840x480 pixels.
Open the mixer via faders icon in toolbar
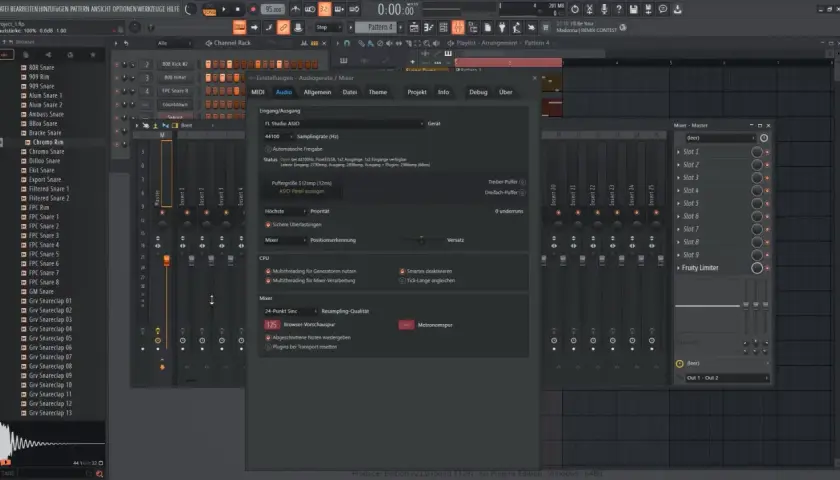[x=458, y=27]
